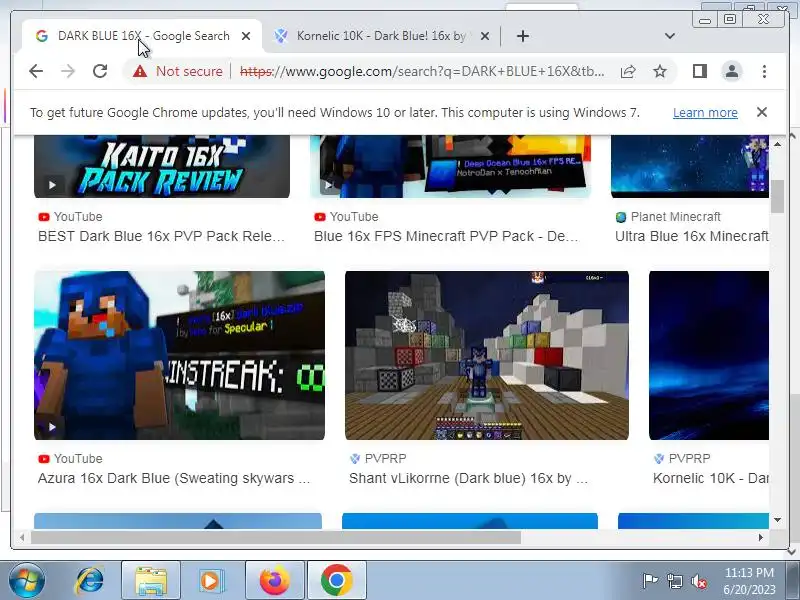The width and height of the screenshot is (800, 600).
Task: Close the DARK BLUE 16X Google Search tab
Action: (246, 36)
